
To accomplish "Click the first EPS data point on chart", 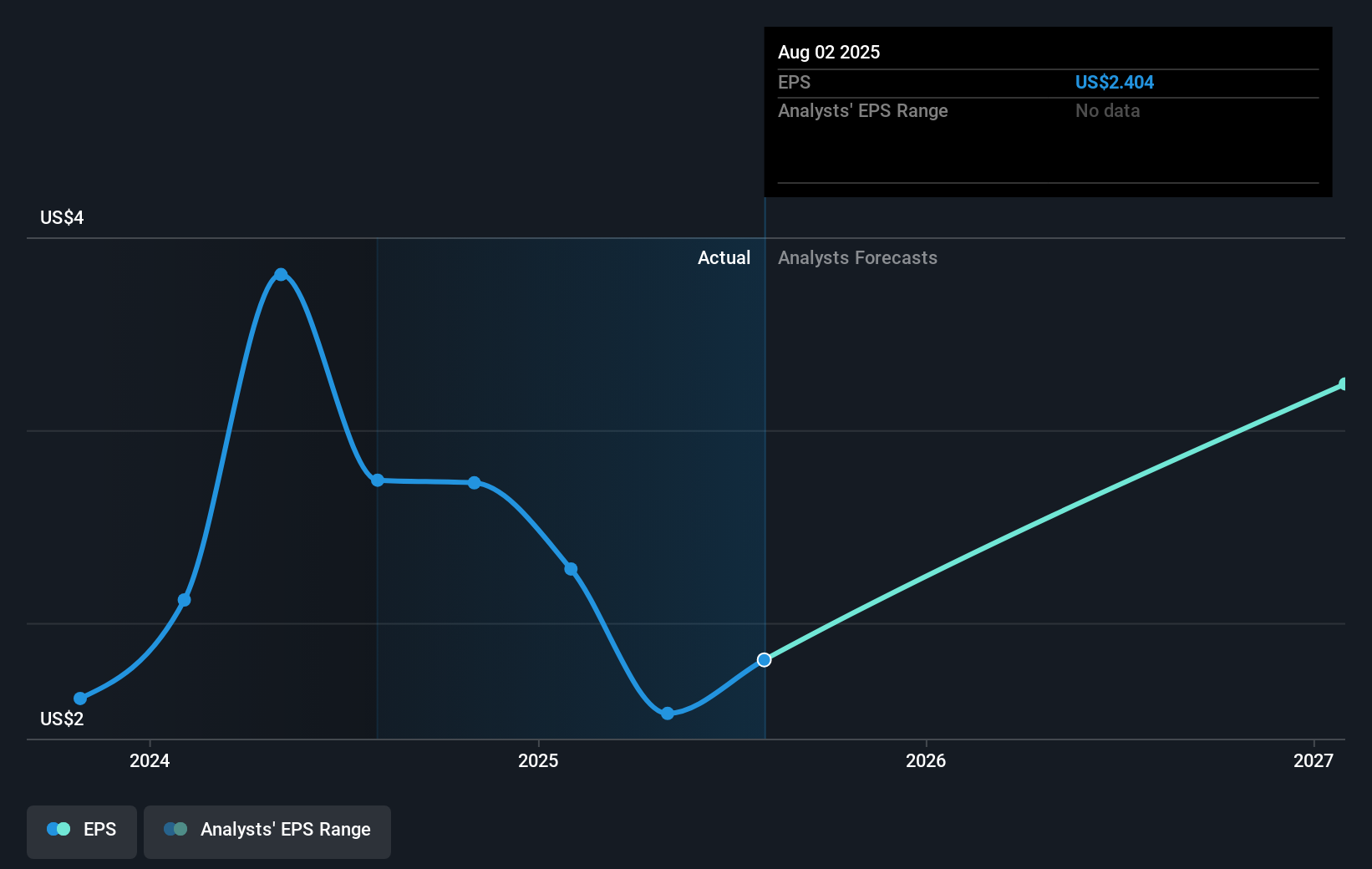I will (x=79, y=698).
